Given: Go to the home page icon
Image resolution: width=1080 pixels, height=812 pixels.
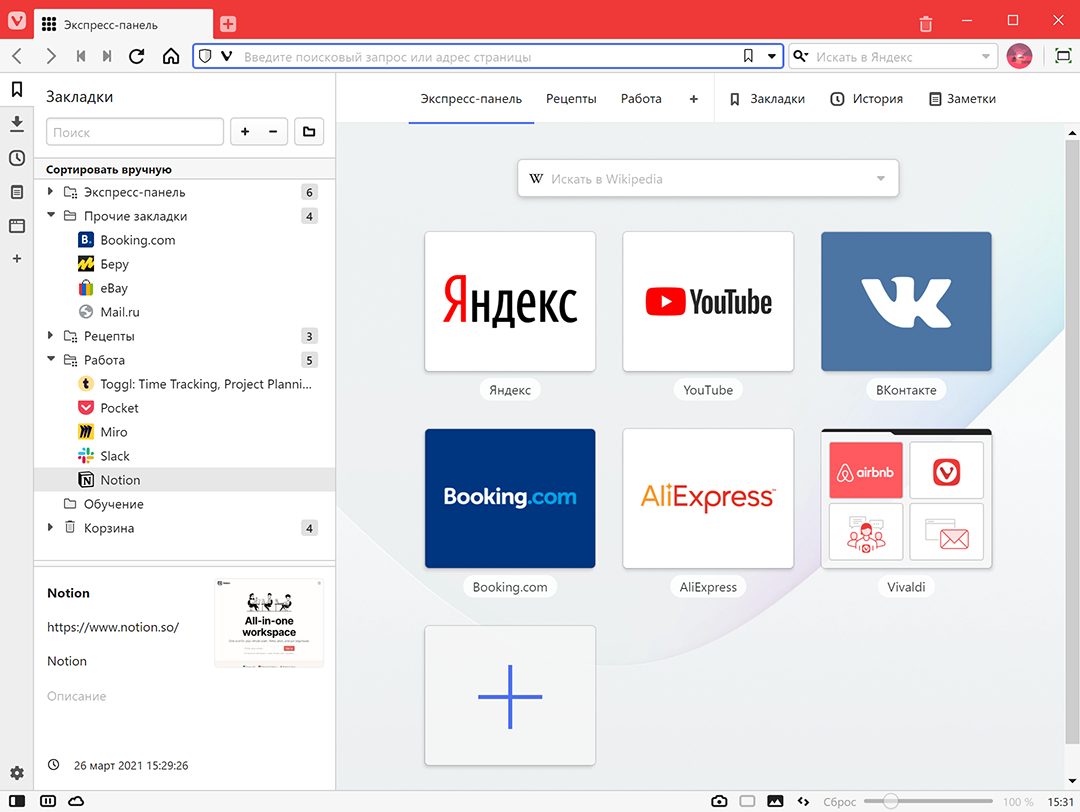Looking at the screenshot, I should point(171,56).
